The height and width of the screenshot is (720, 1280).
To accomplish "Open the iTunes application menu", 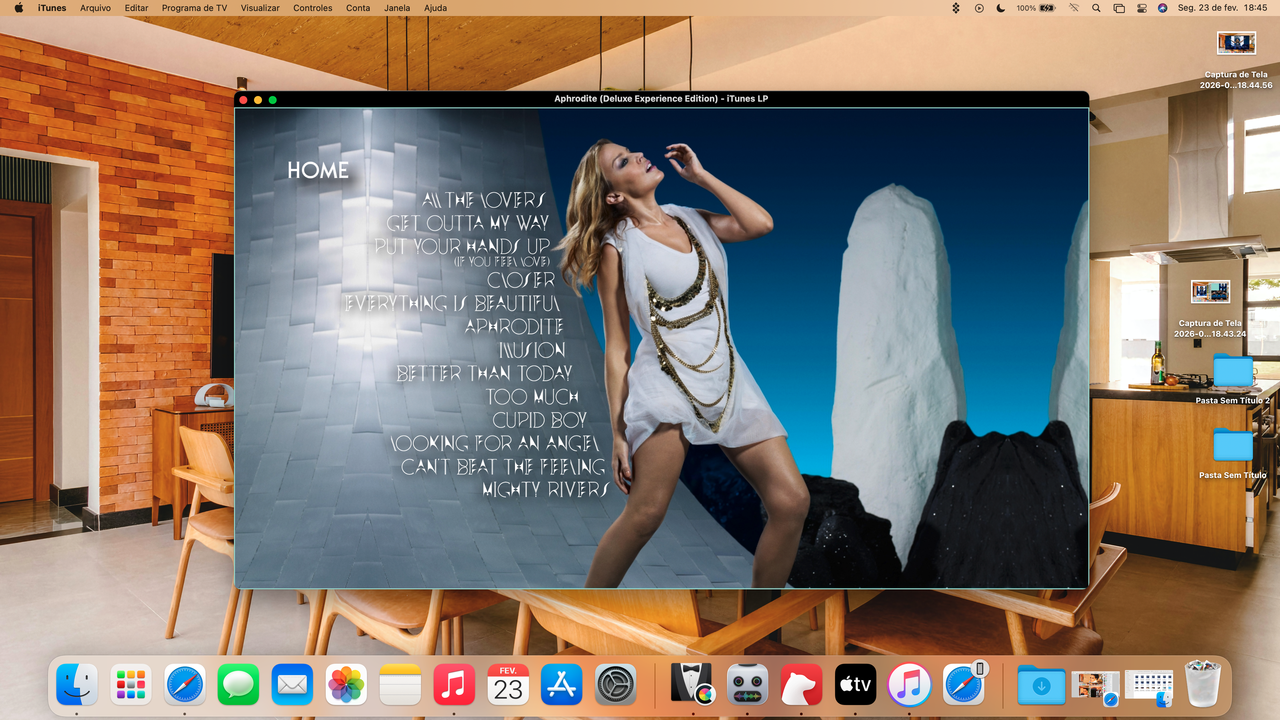I will pos(52,8).
